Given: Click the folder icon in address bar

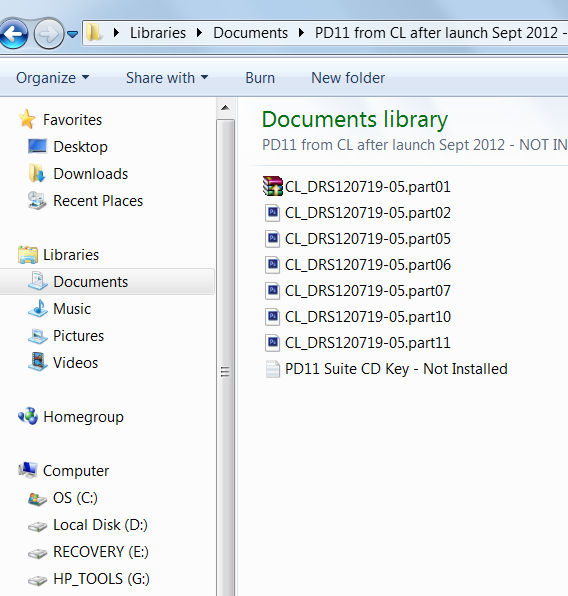Looking at the screenshot, I should [x=94, y=33].
